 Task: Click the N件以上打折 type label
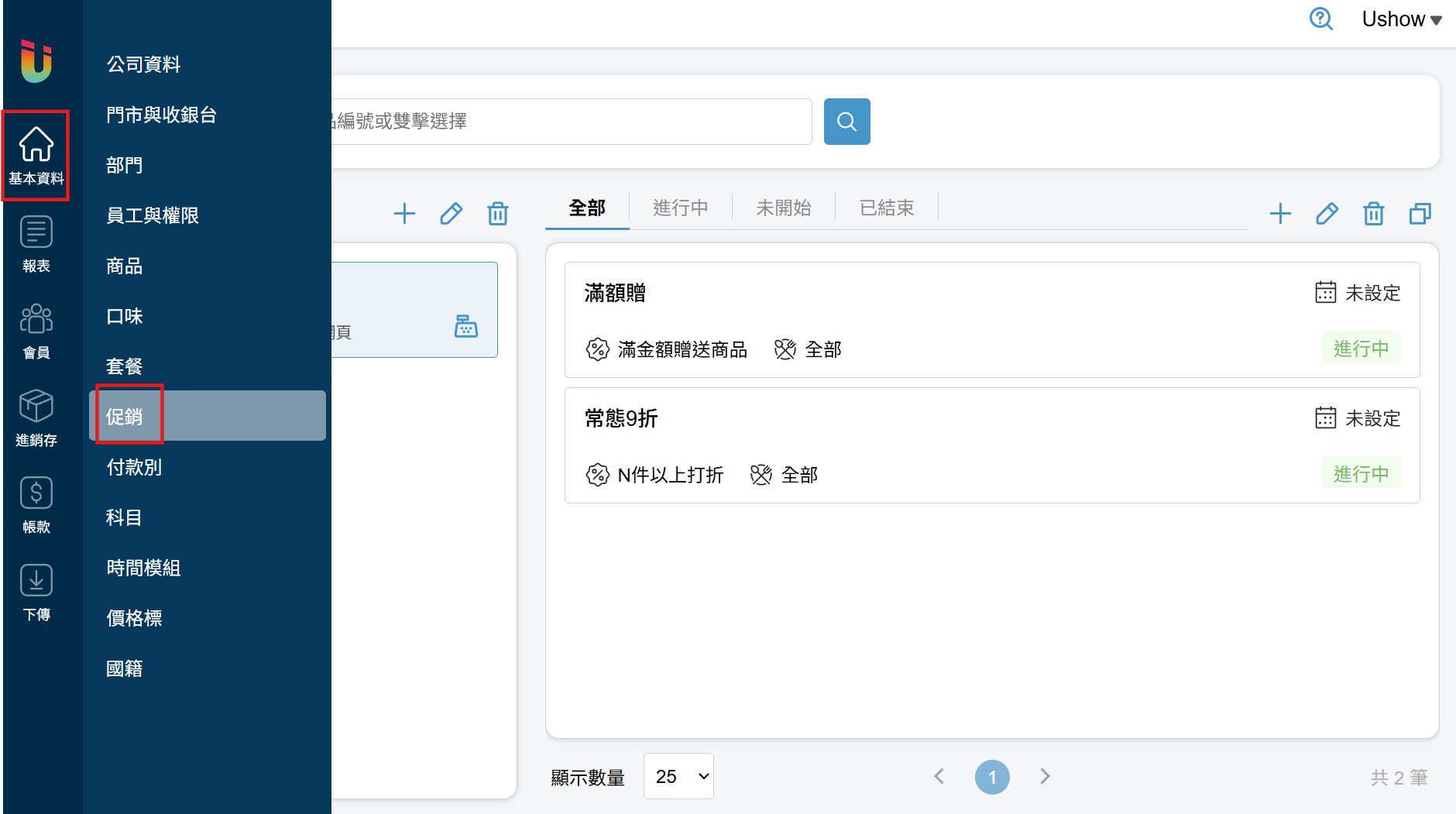(x=671, y=475)
